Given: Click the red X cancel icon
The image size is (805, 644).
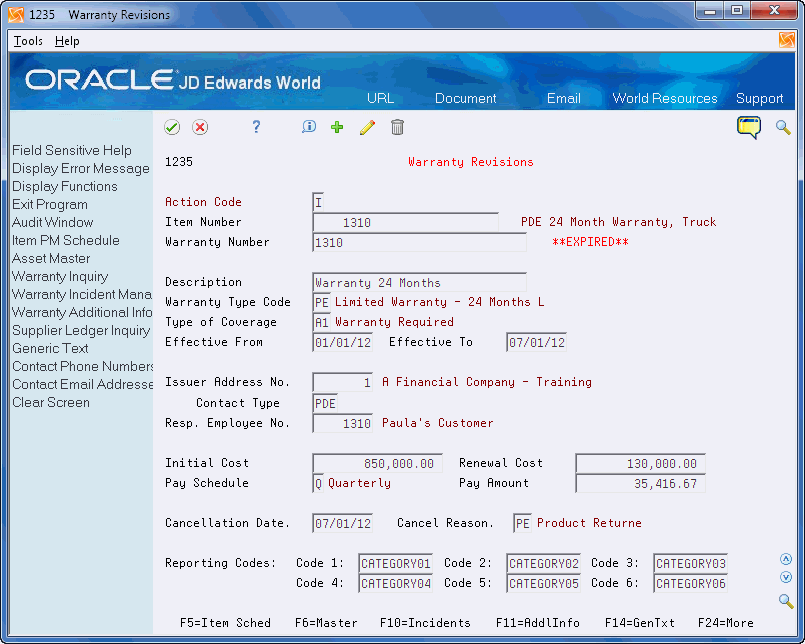Looking at the screenshot, I should [200, 127].
